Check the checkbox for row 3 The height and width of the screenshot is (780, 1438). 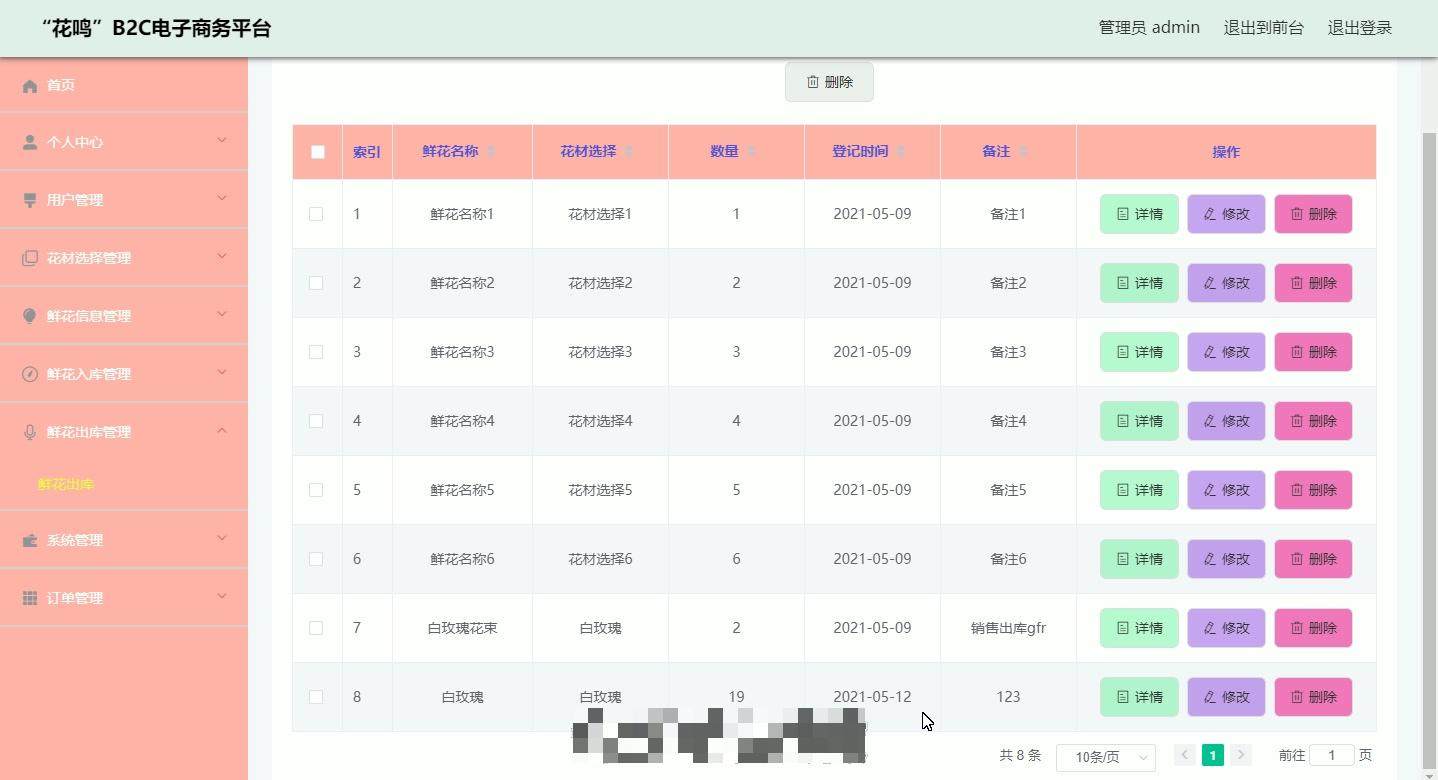click(x=316, y=352)
